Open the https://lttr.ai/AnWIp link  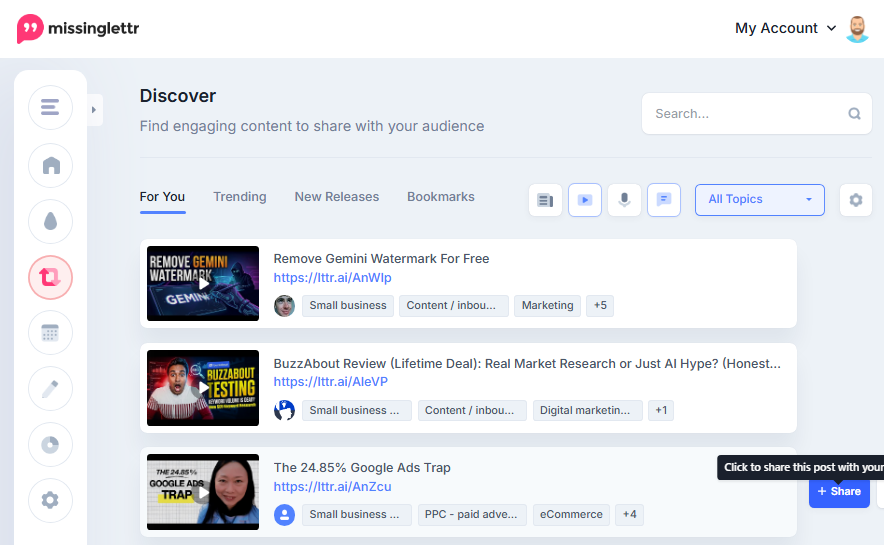[x=332, y=278]
